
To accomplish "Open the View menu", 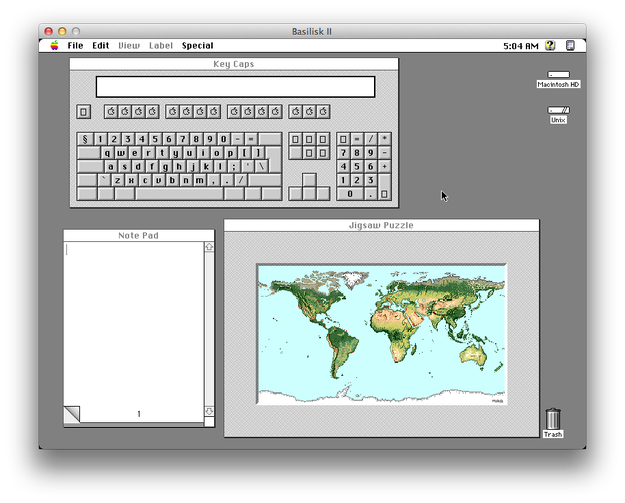I will tap(129, 45).
